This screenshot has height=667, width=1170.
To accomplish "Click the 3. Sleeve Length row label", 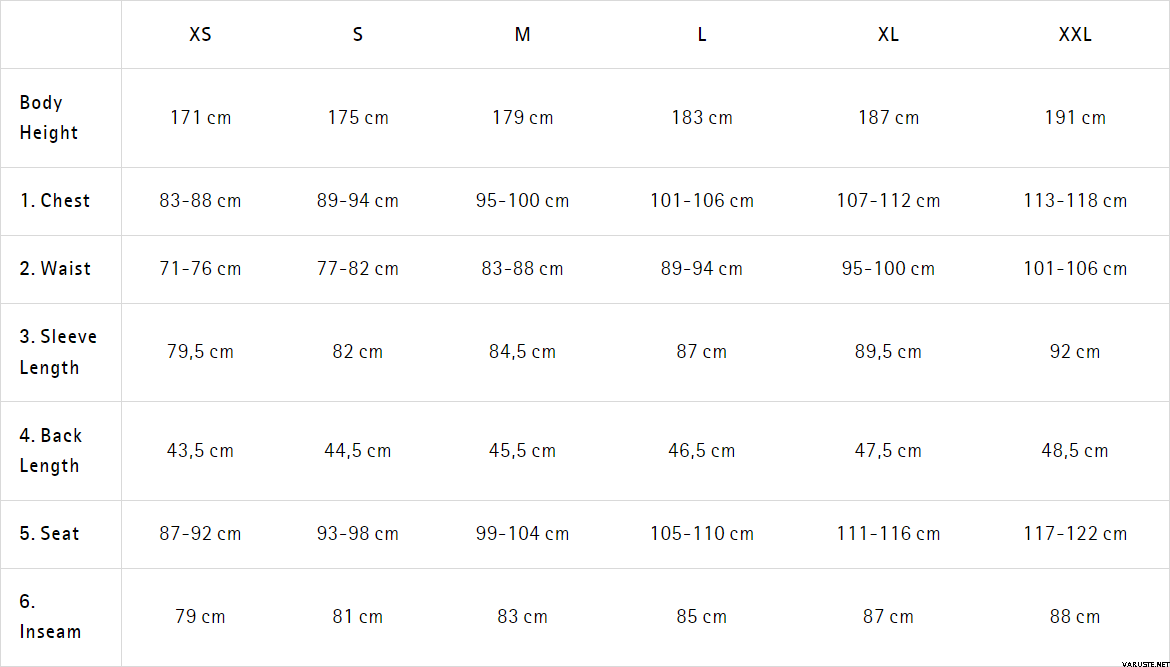I will tap(58, 352).
